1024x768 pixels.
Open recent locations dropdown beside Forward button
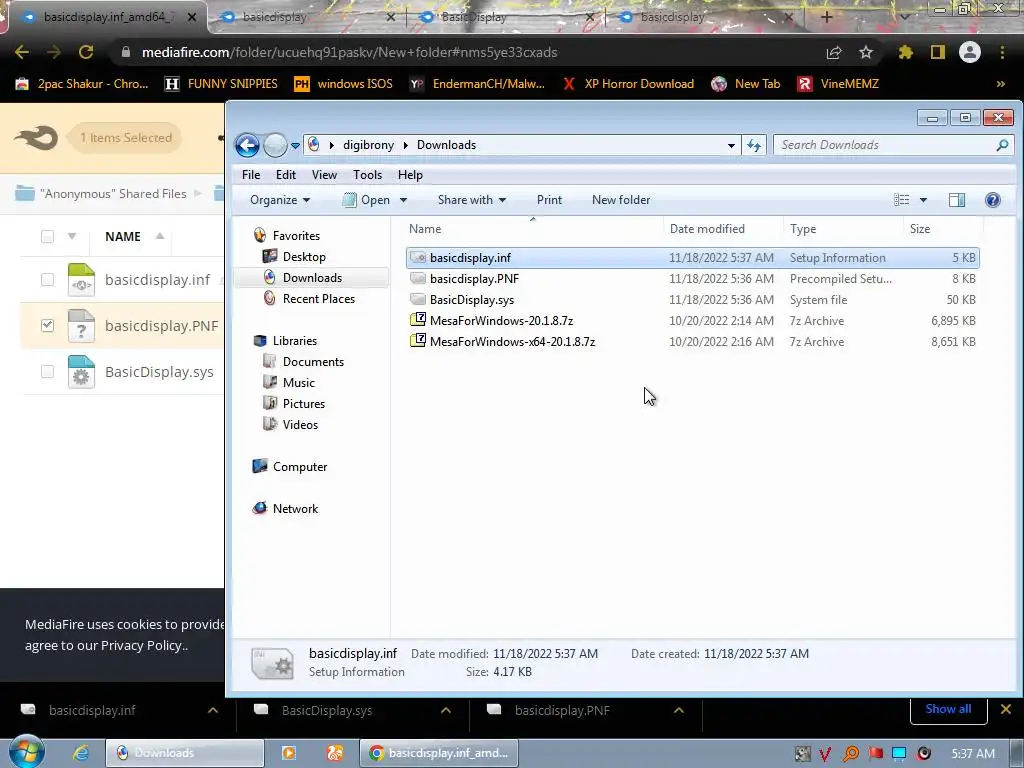295,146
